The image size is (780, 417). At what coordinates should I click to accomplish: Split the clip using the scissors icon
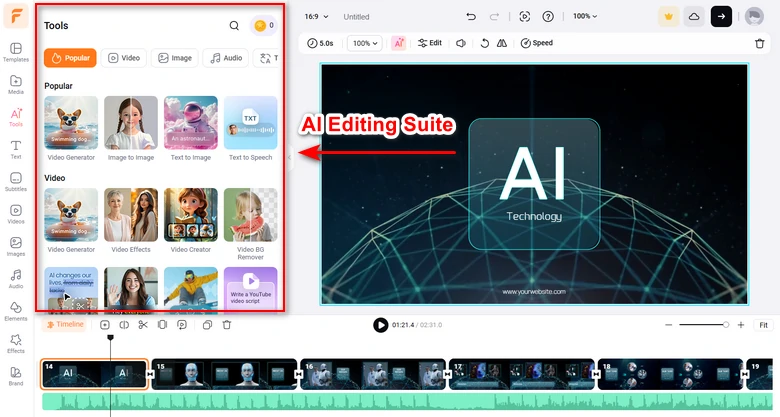click(143, 325)
